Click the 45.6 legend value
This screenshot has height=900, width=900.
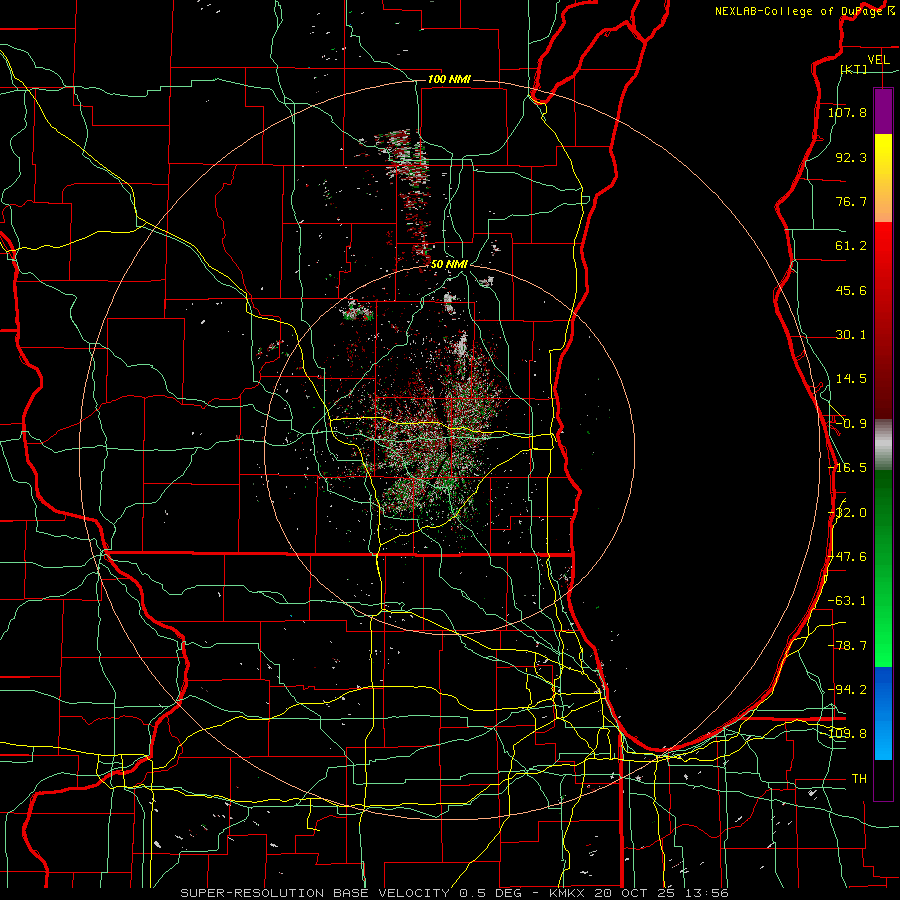[x=851, y=290]
